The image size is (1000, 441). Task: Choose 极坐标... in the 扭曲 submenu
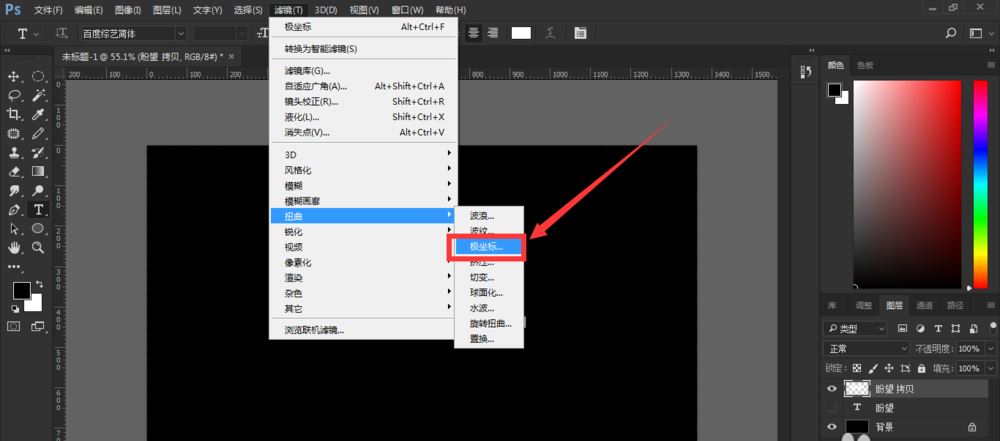[x=487, y=247]
